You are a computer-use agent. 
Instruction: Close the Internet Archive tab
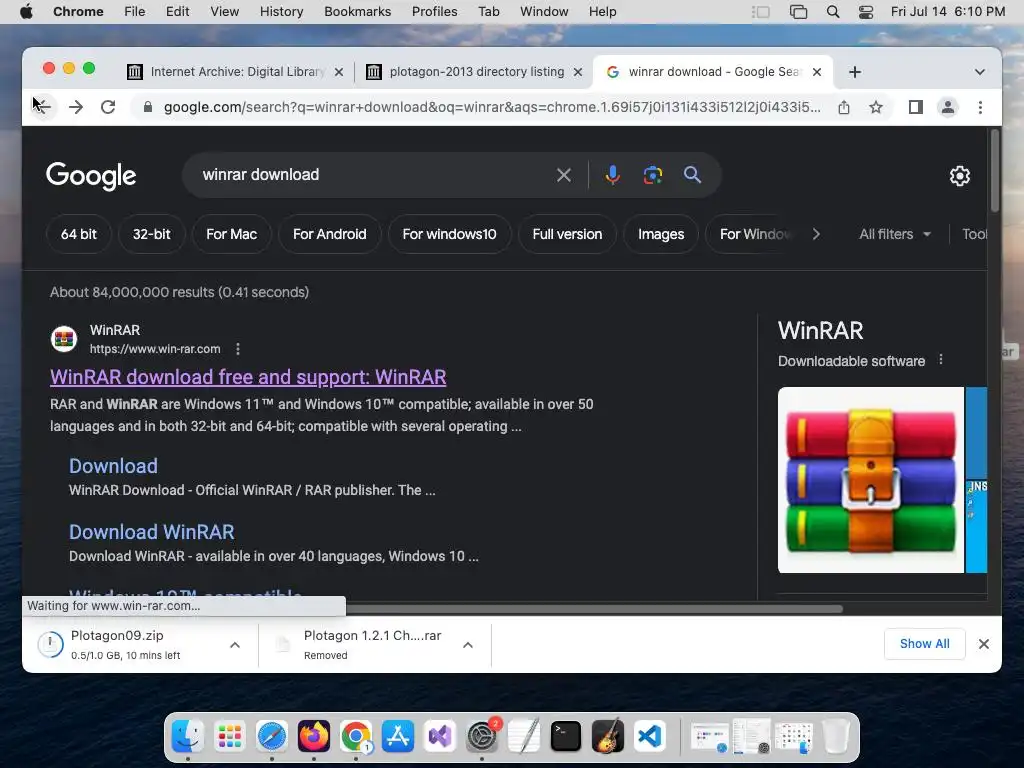pos(339,72)
